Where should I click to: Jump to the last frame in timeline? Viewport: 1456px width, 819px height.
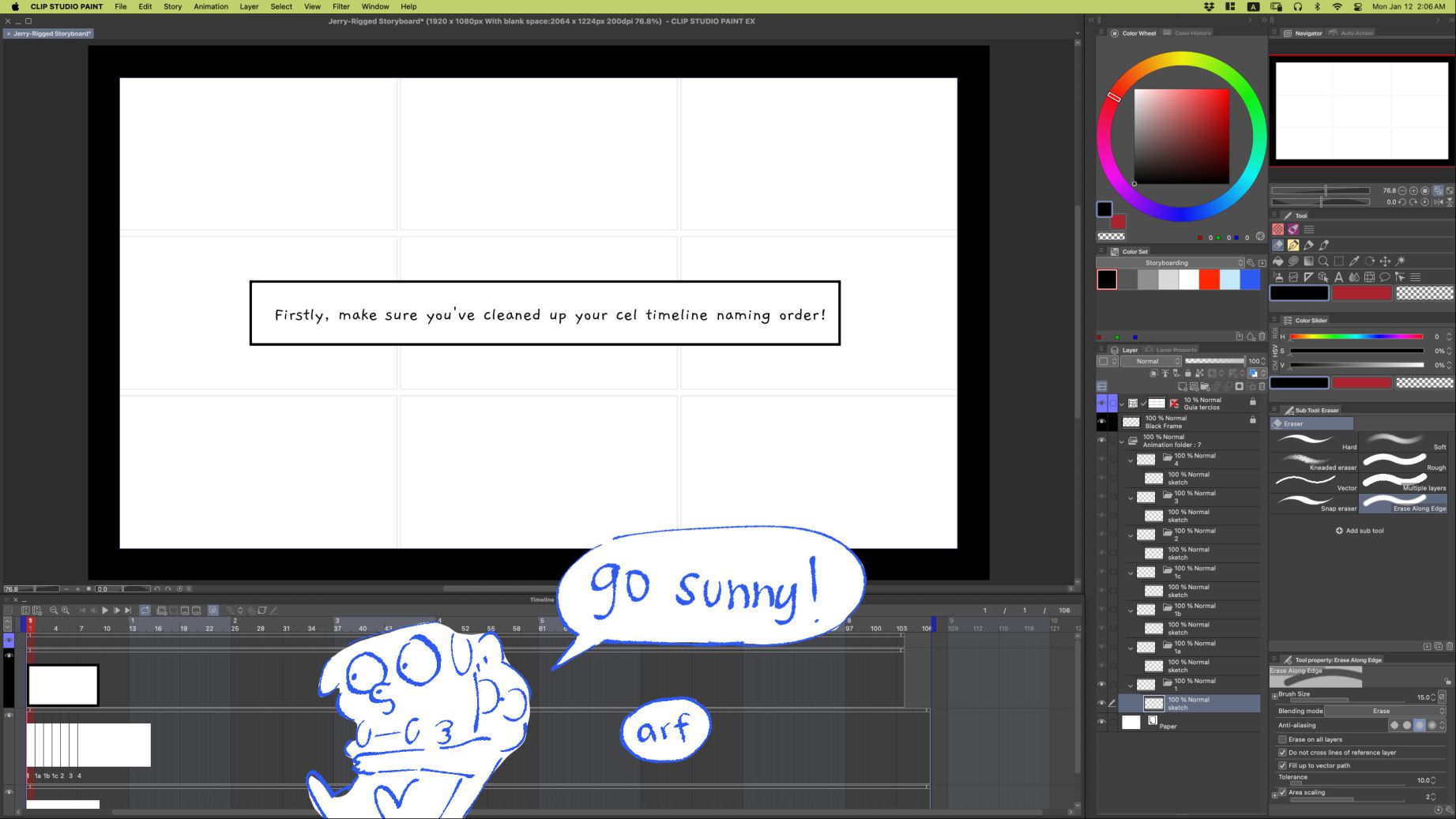click(128, 610)
